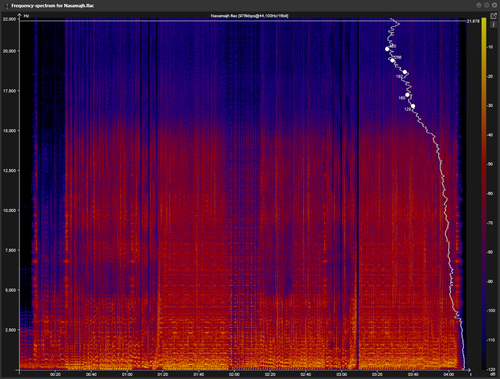Image resolution: width=500 pixels, height=379 pixels.
Task: Click the -120 dB scale label
Action: point(491,369)
